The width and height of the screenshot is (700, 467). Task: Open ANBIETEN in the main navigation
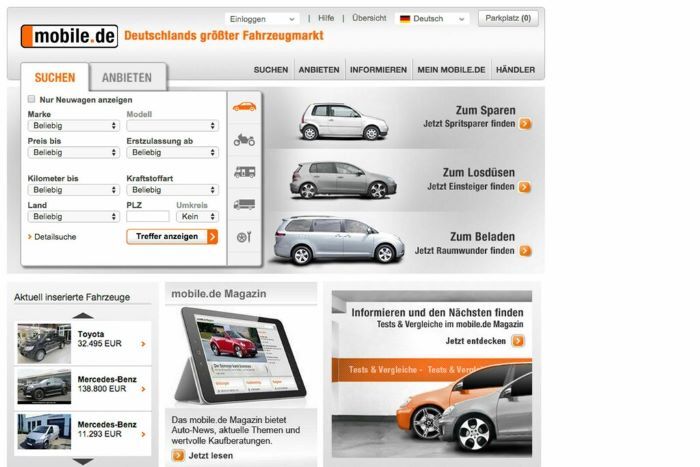tap(319, 70)
